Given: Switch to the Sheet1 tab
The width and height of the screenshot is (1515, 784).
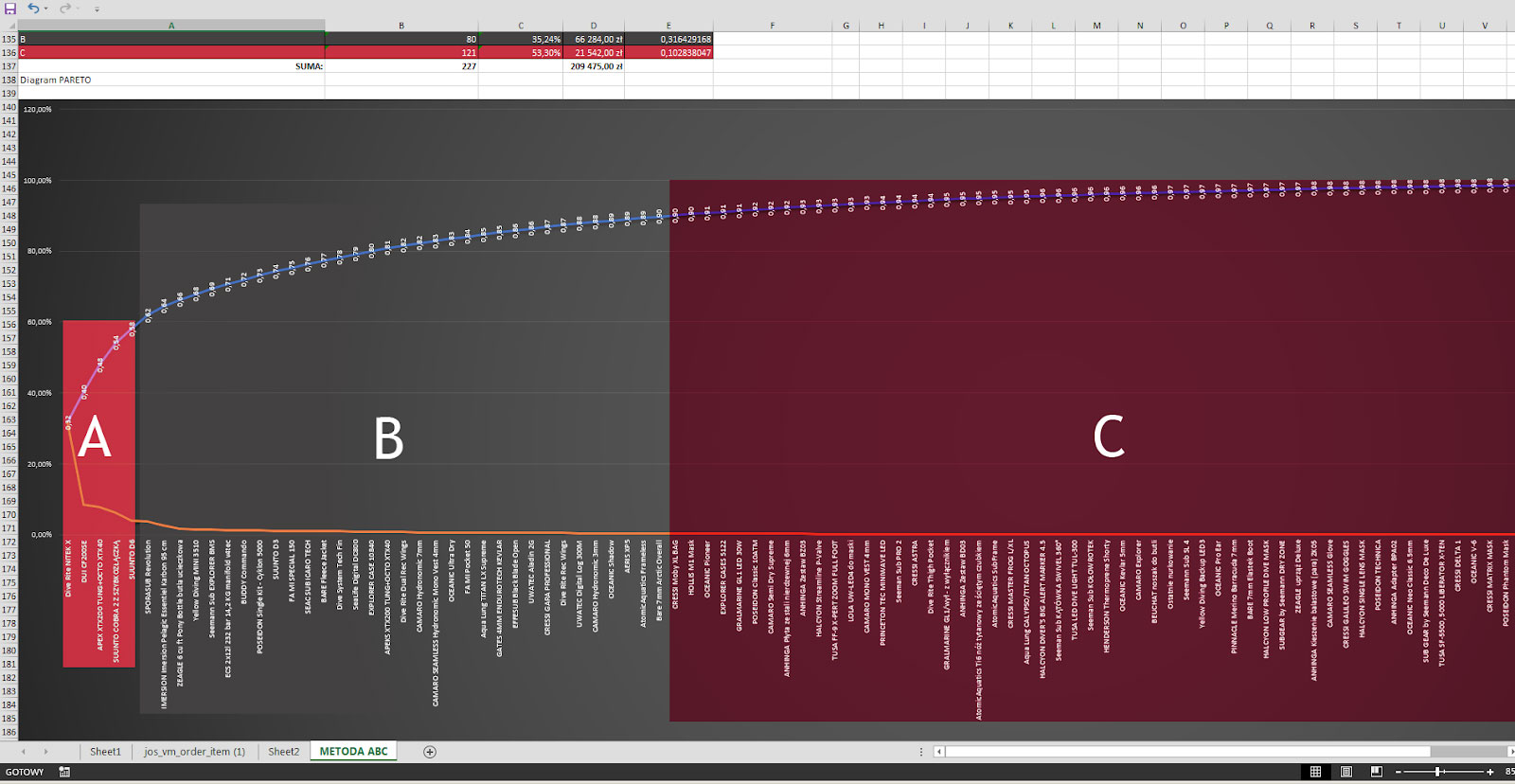Looking at the screenshot, I should point(105,752).
